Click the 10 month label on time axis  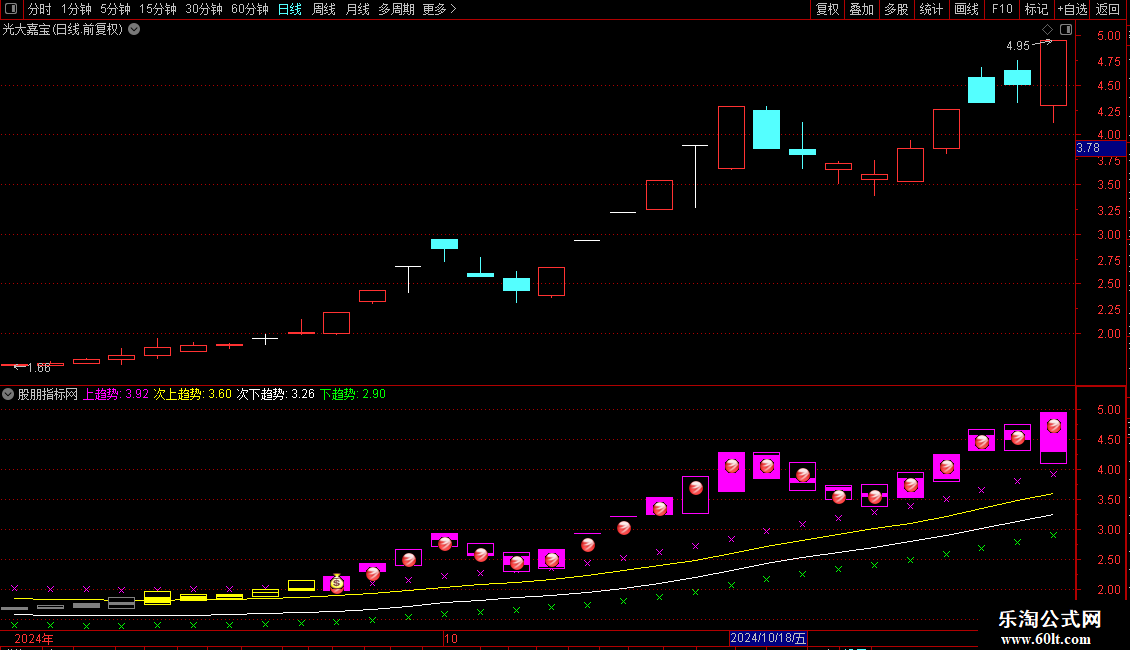(450, 638)
